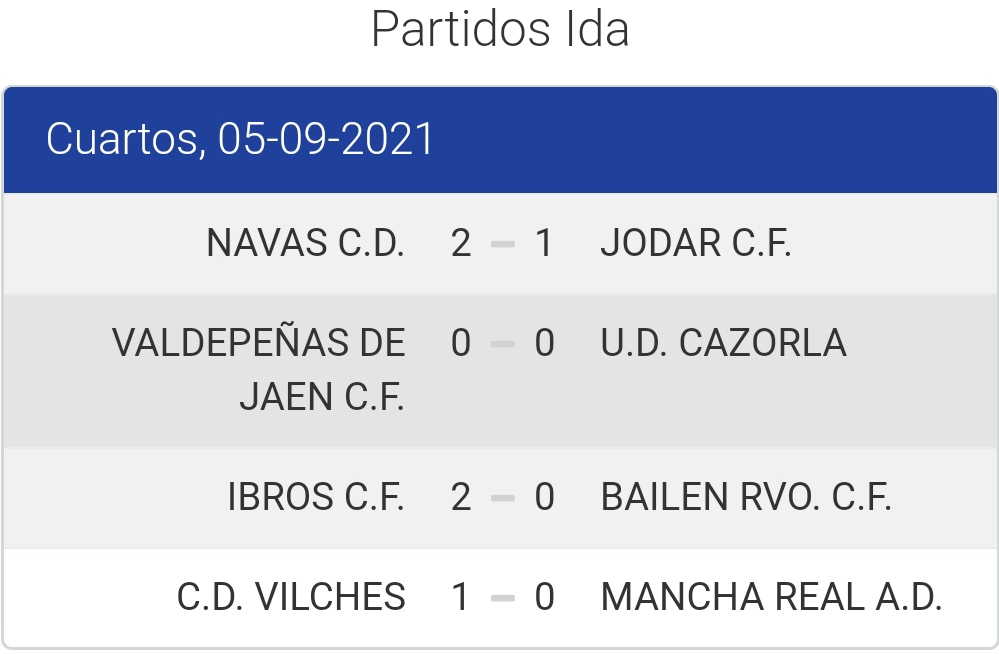999x654 pixels.
Task: Open JODAR C.F. team link
Action: point(696,243)
